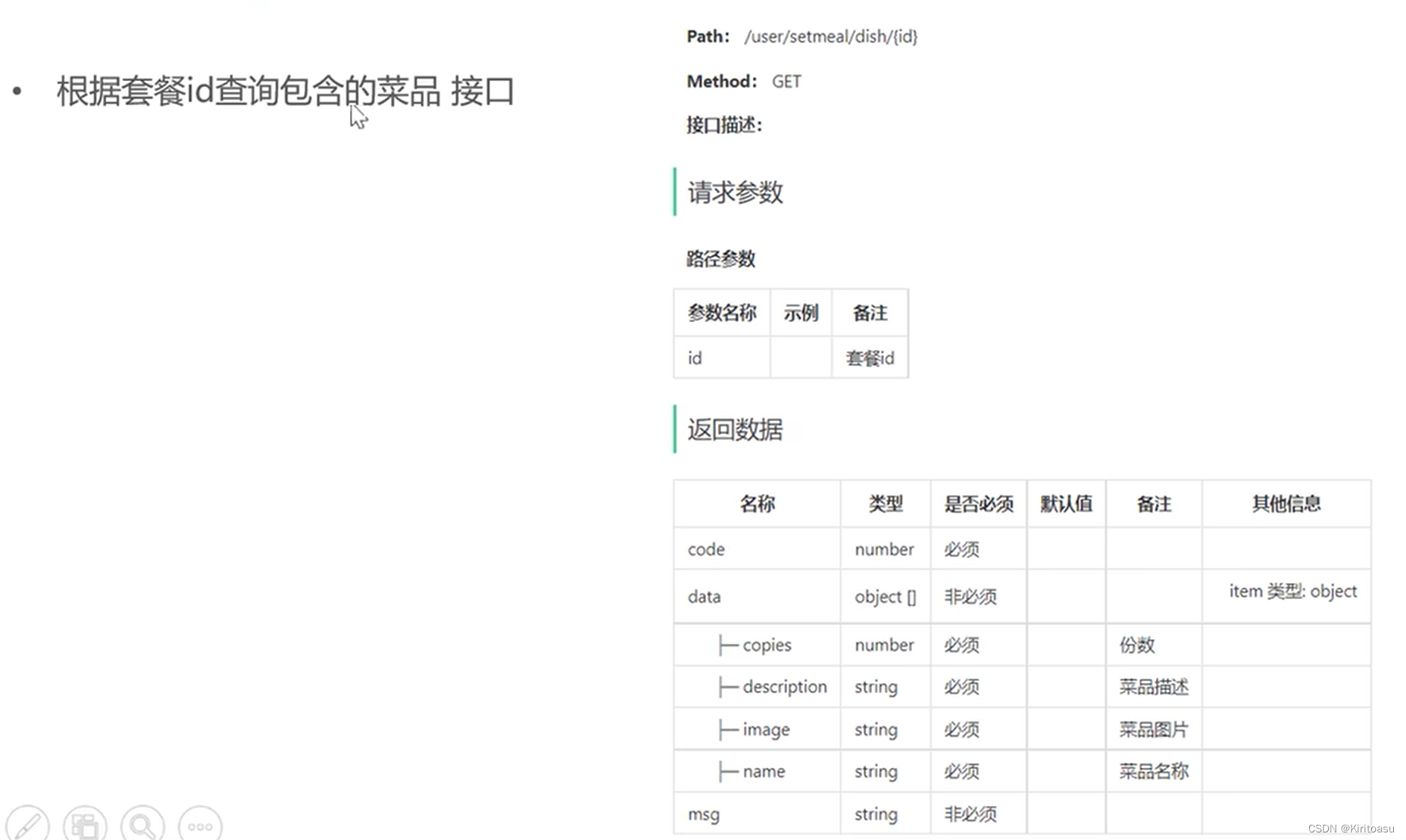The height and width of the screenshot is (840, 1406).
Task: Open the more options ellipsis icon
Action: [x=199, y=824]
